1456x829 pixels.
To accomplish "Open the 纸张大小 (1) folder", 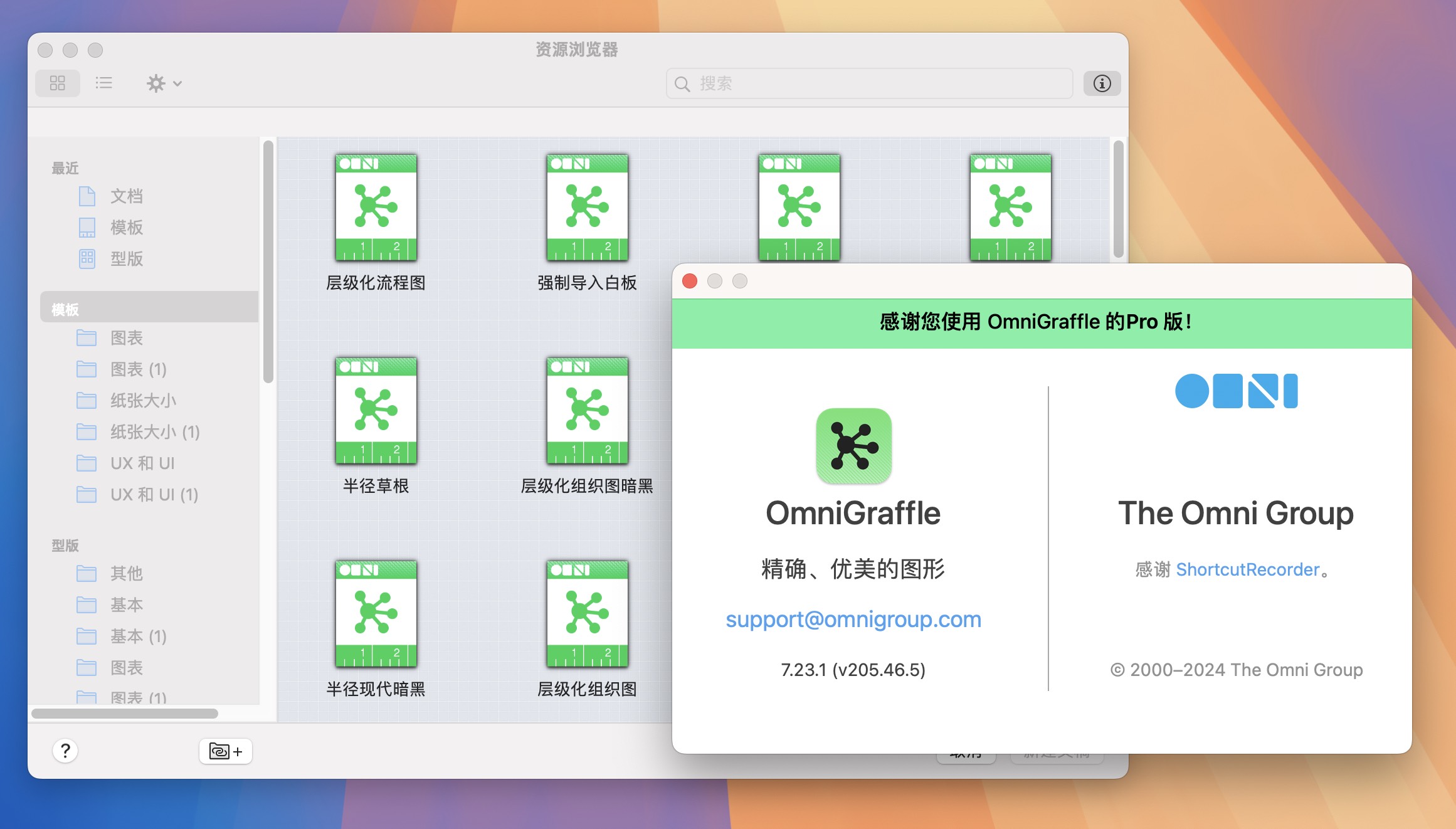I will 138,432.
